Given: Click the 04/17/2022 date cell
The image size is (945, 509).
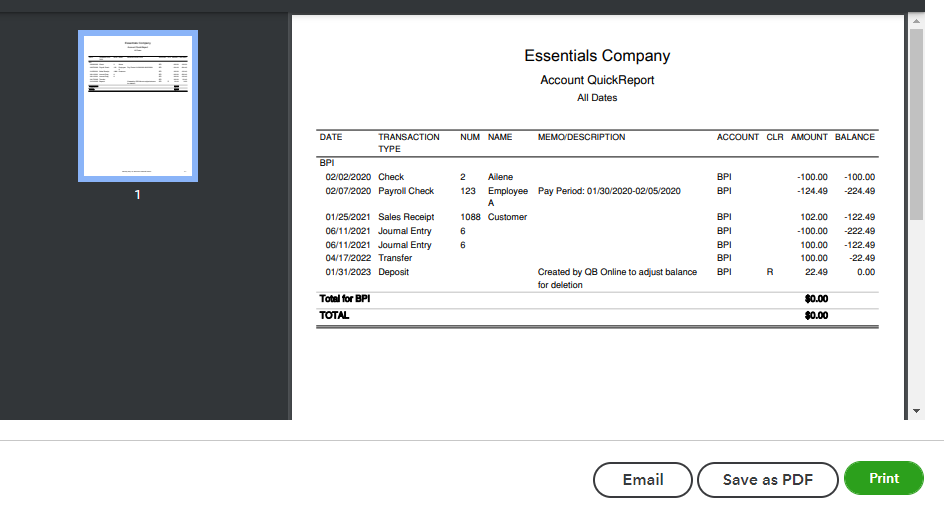Looking at the screenshot, I should 348,258.
